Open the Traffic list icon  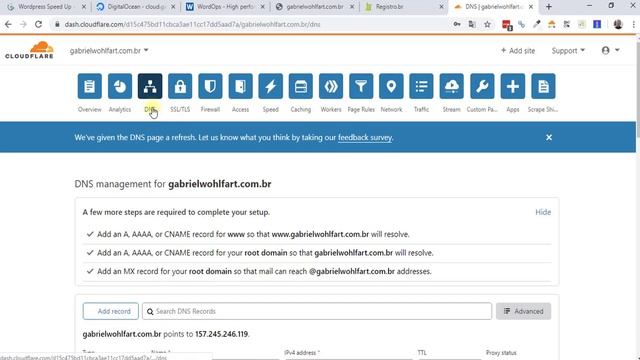click(x=421, y=86)
